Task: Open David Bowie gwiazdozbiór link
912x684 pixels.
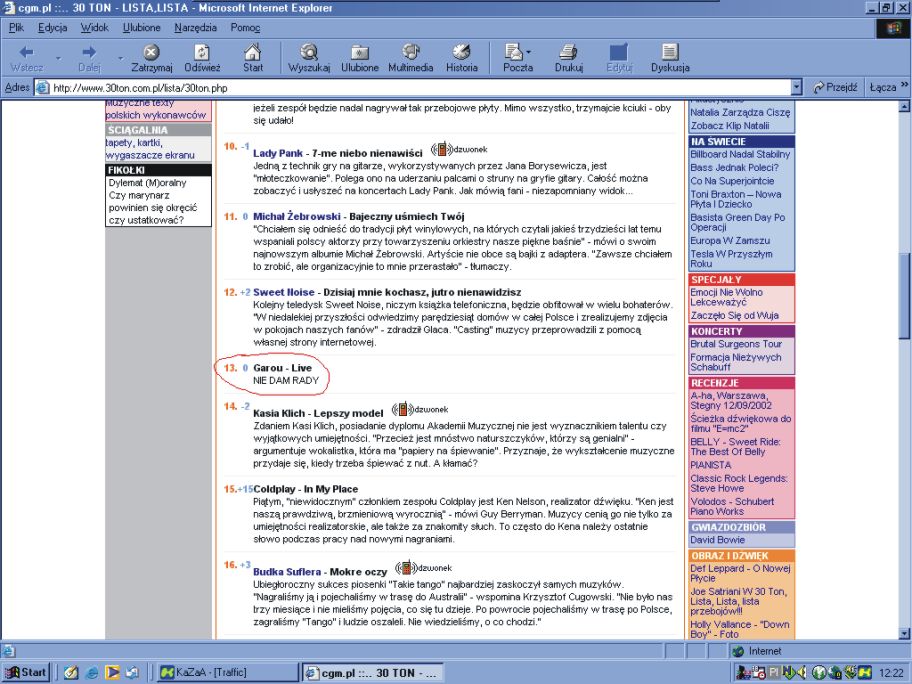Action: 717,540
